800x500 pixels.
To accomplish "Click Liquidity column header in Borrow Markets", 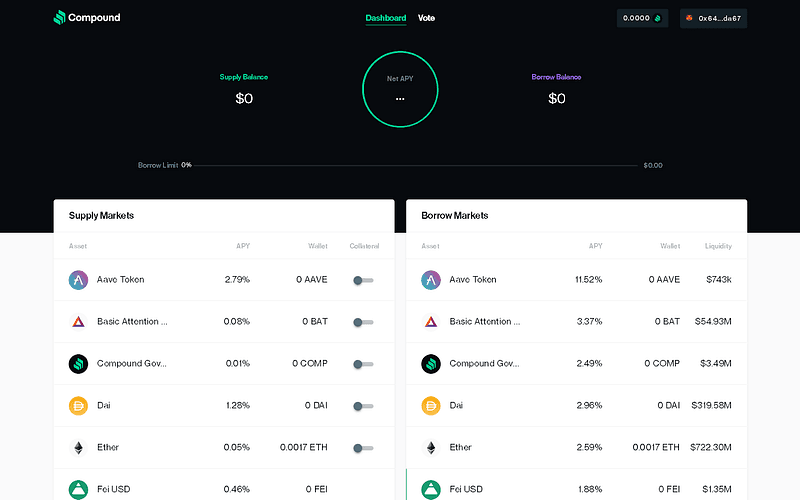I will [x=718, y=246].
